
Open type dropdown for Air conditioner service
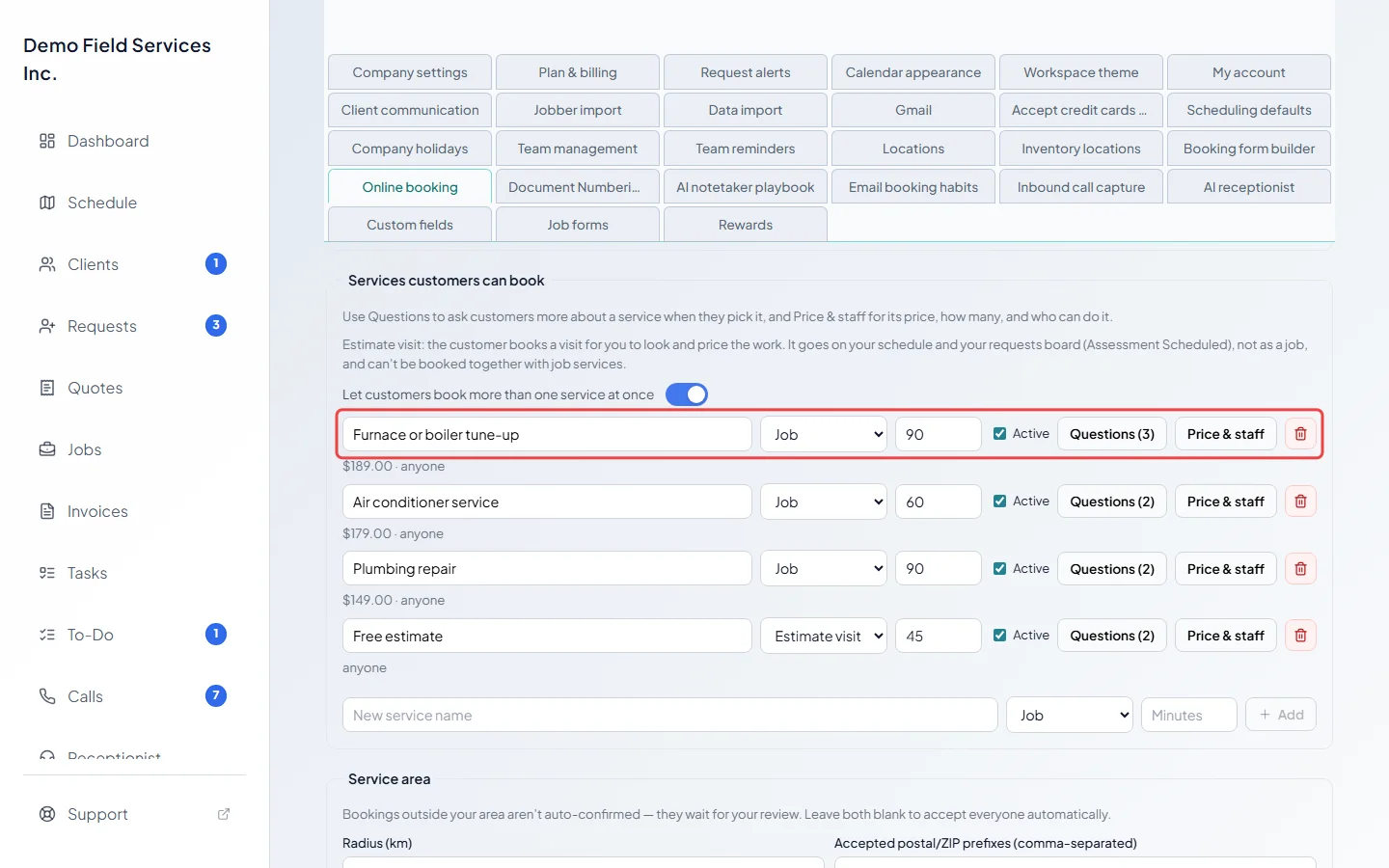pyautogui.click(x=824, y=502)
